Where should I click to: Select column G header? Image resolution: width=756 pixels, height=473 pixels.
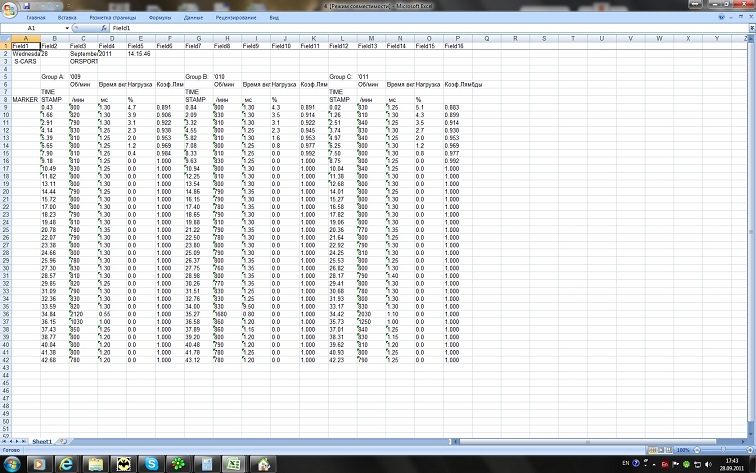199,38
